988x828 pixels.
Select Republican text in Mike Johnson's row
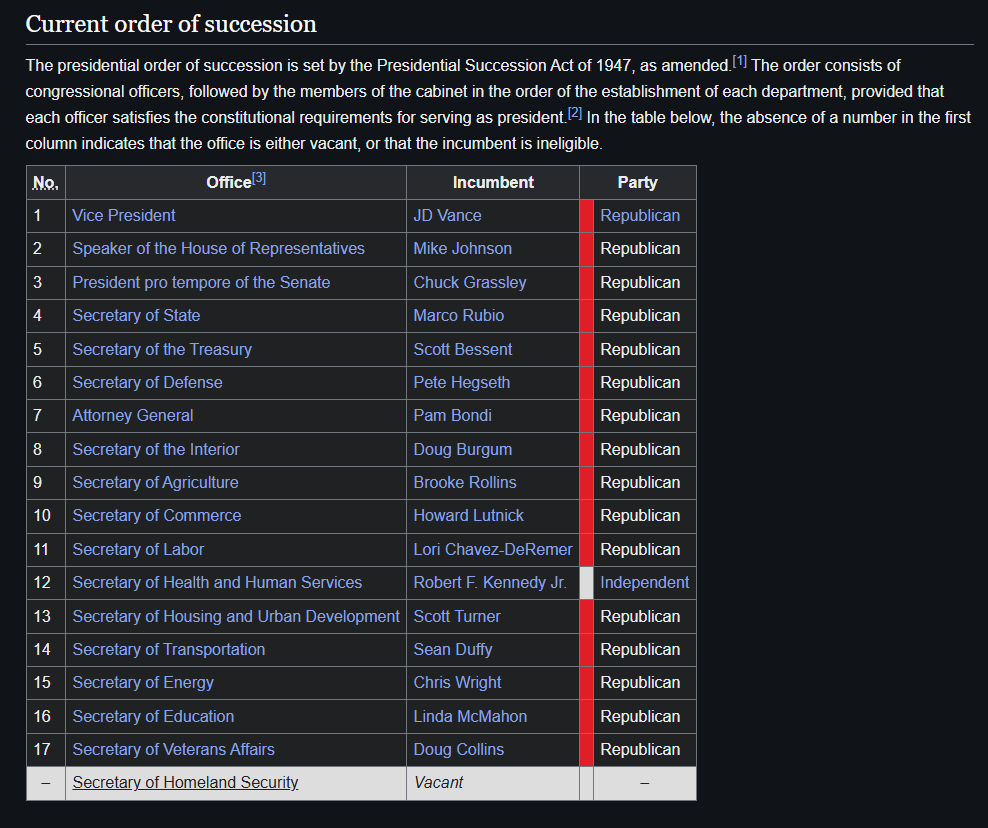point(640,248)
